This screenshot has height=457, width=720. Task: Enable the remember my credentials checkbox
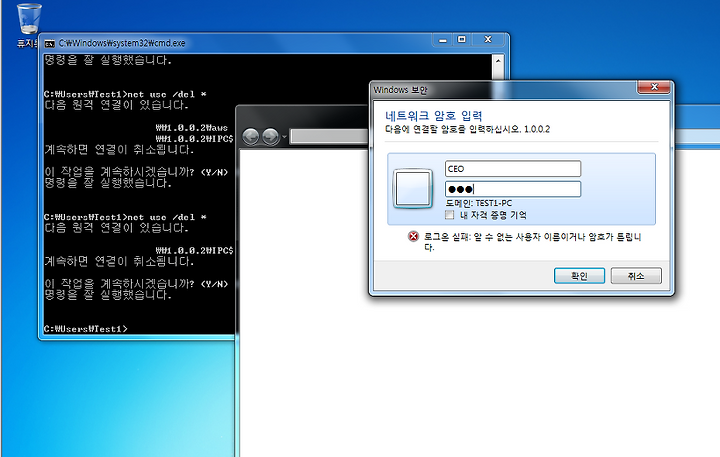[x=450, y=214]
